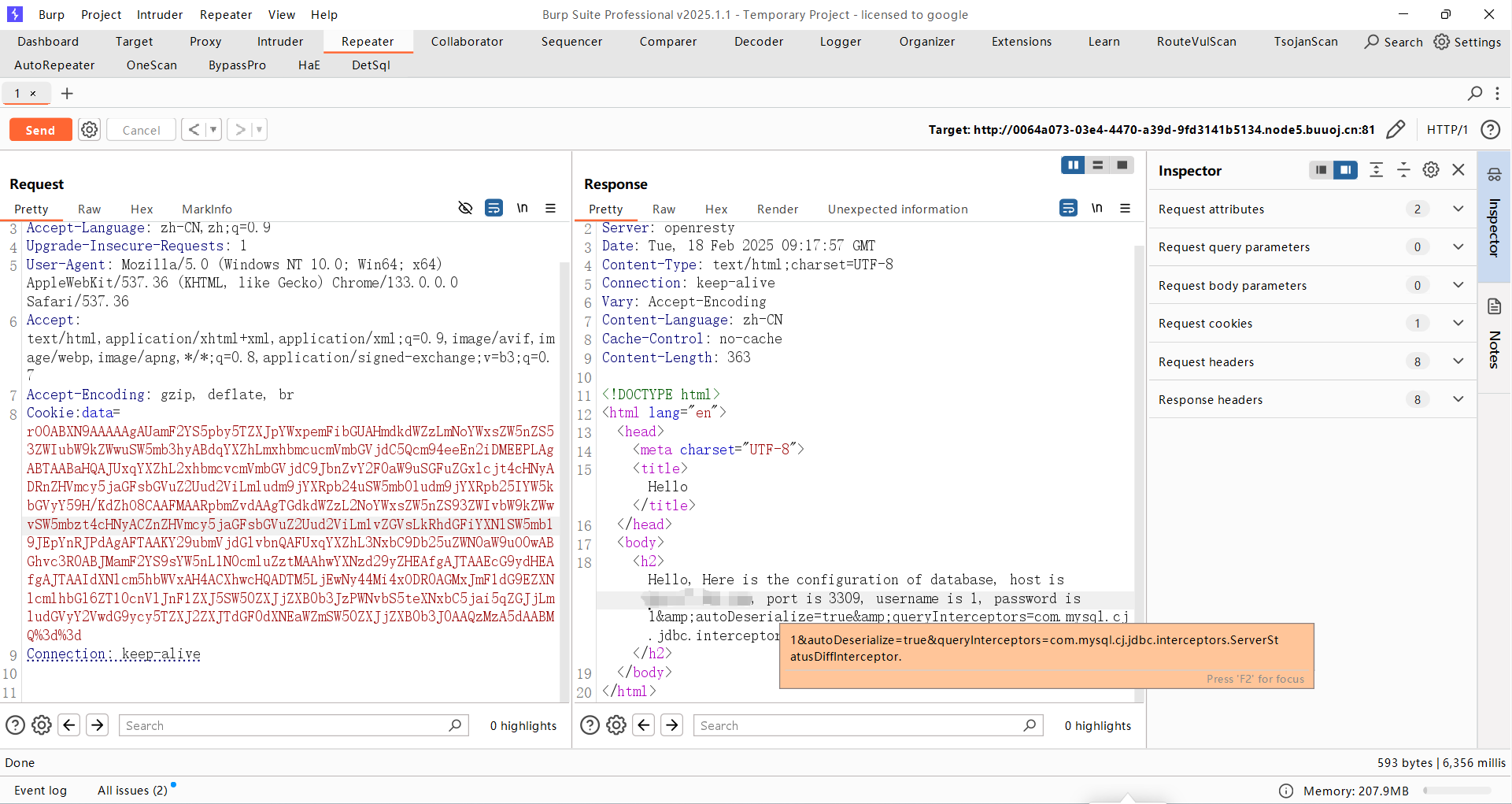Switch to side-by-side layout view
This screenshot has width=1512, height=804.
[x=1073, y=165]
